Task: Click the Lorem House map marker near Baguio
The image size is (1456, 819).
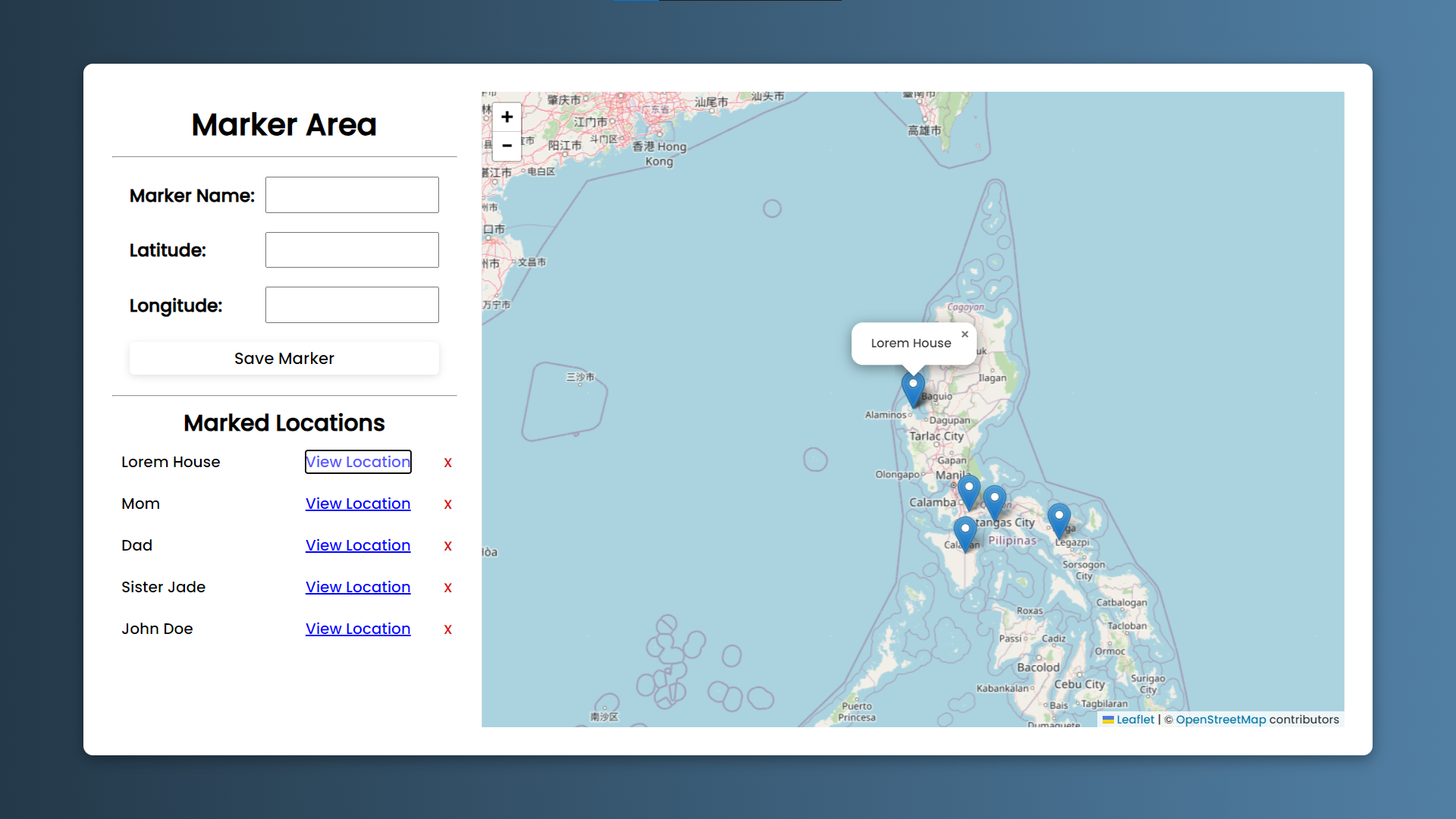Action: (913, 390)
